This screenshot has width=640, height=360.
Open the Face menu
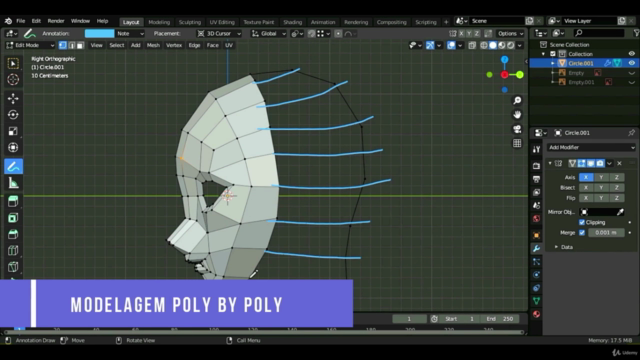click(x=212, y=45)
